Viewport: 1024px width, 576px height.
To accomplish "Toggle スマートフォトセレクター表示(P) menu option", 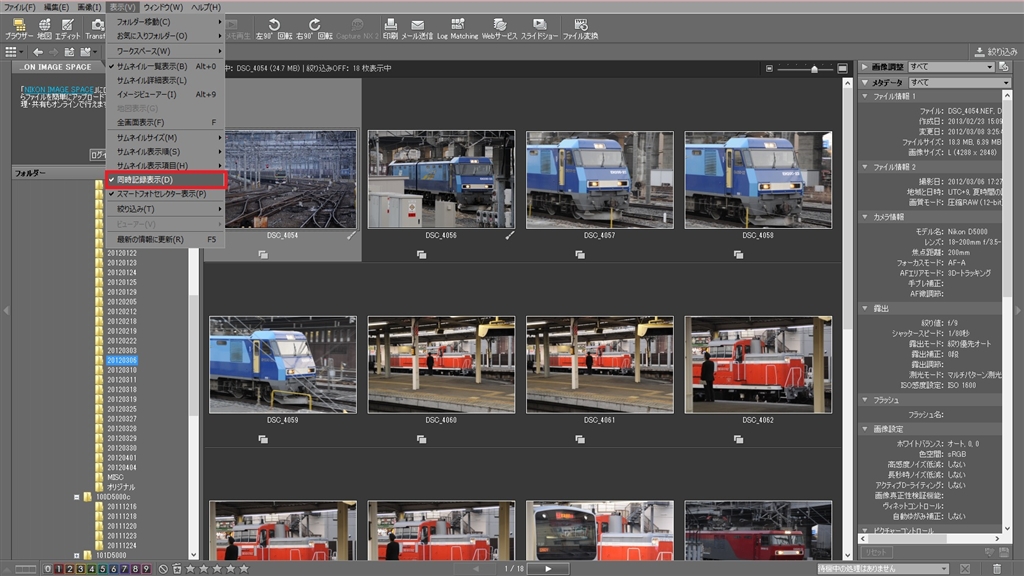I will (x=160, y=194).
